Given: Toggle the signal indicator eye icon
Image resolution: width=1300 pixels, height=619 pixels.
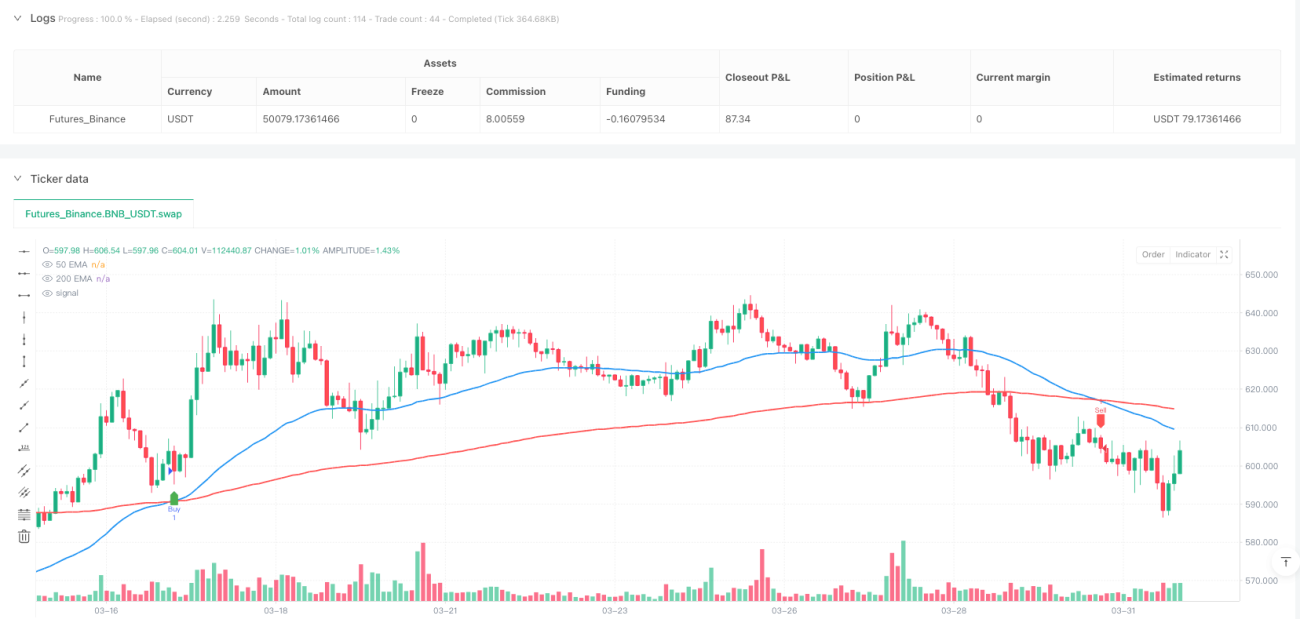Looking at the screenshot, I should 47,293.
